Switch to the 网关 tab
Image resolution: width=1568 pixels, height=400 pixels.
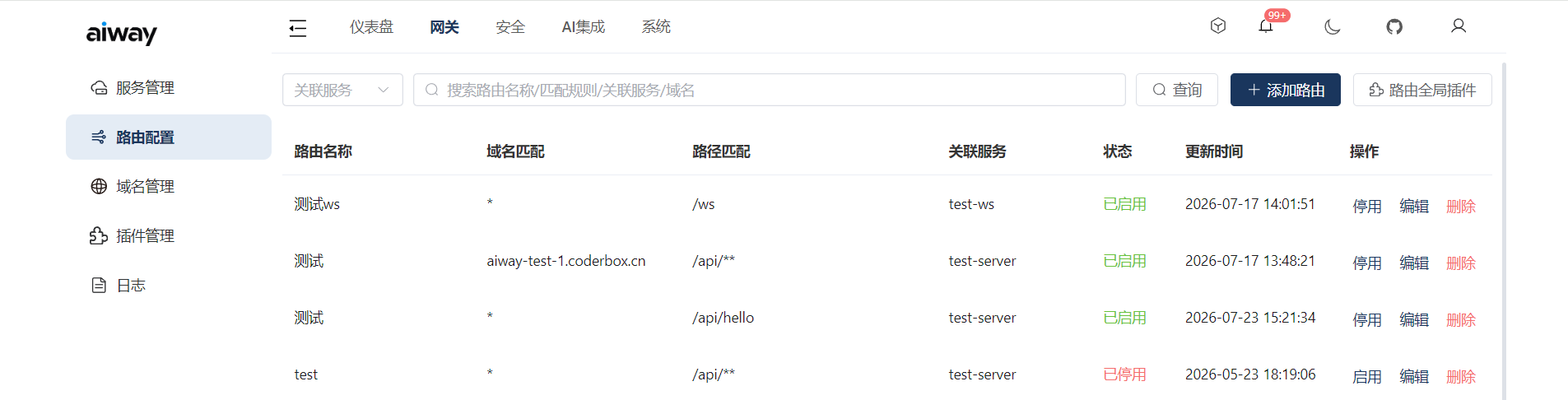(x=444, y=27)
